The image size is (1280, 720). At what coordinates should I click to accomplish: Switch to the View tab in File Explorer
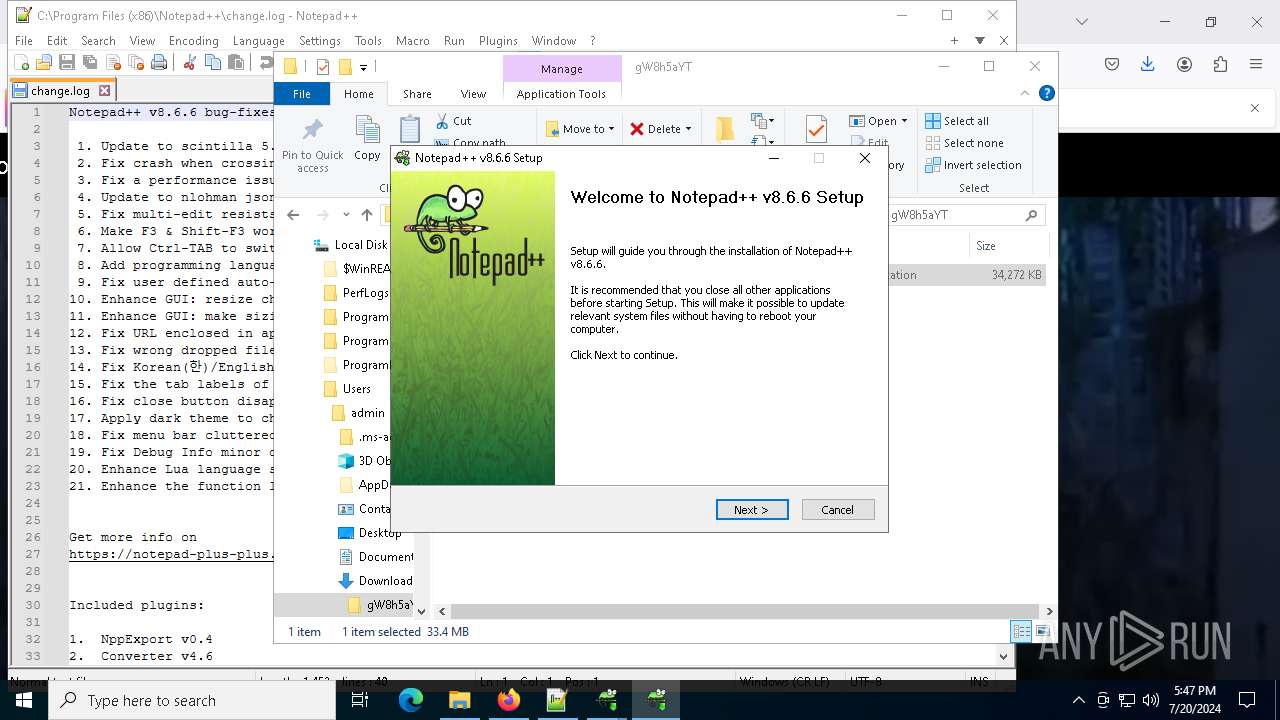[473, 93]
